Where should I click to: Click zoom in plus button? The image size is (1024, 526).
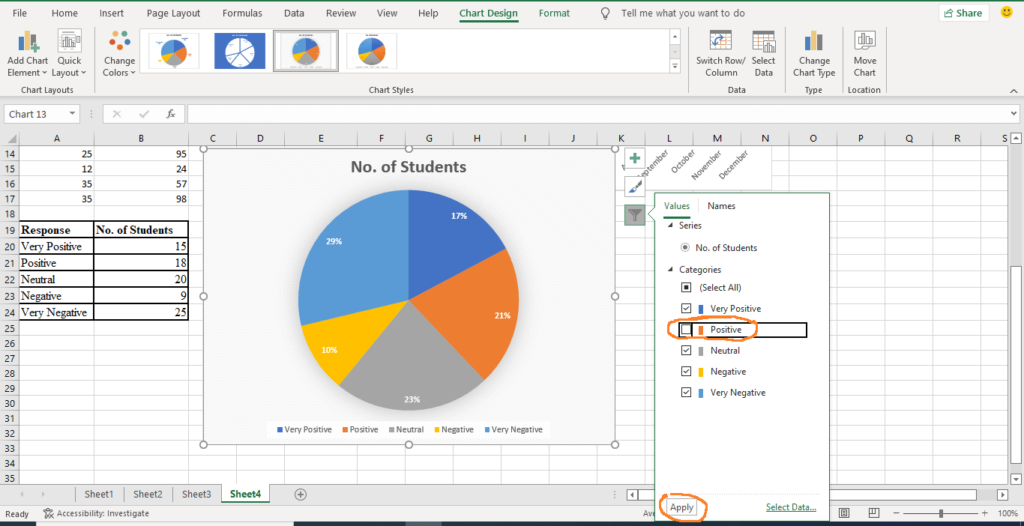point(984,514)
